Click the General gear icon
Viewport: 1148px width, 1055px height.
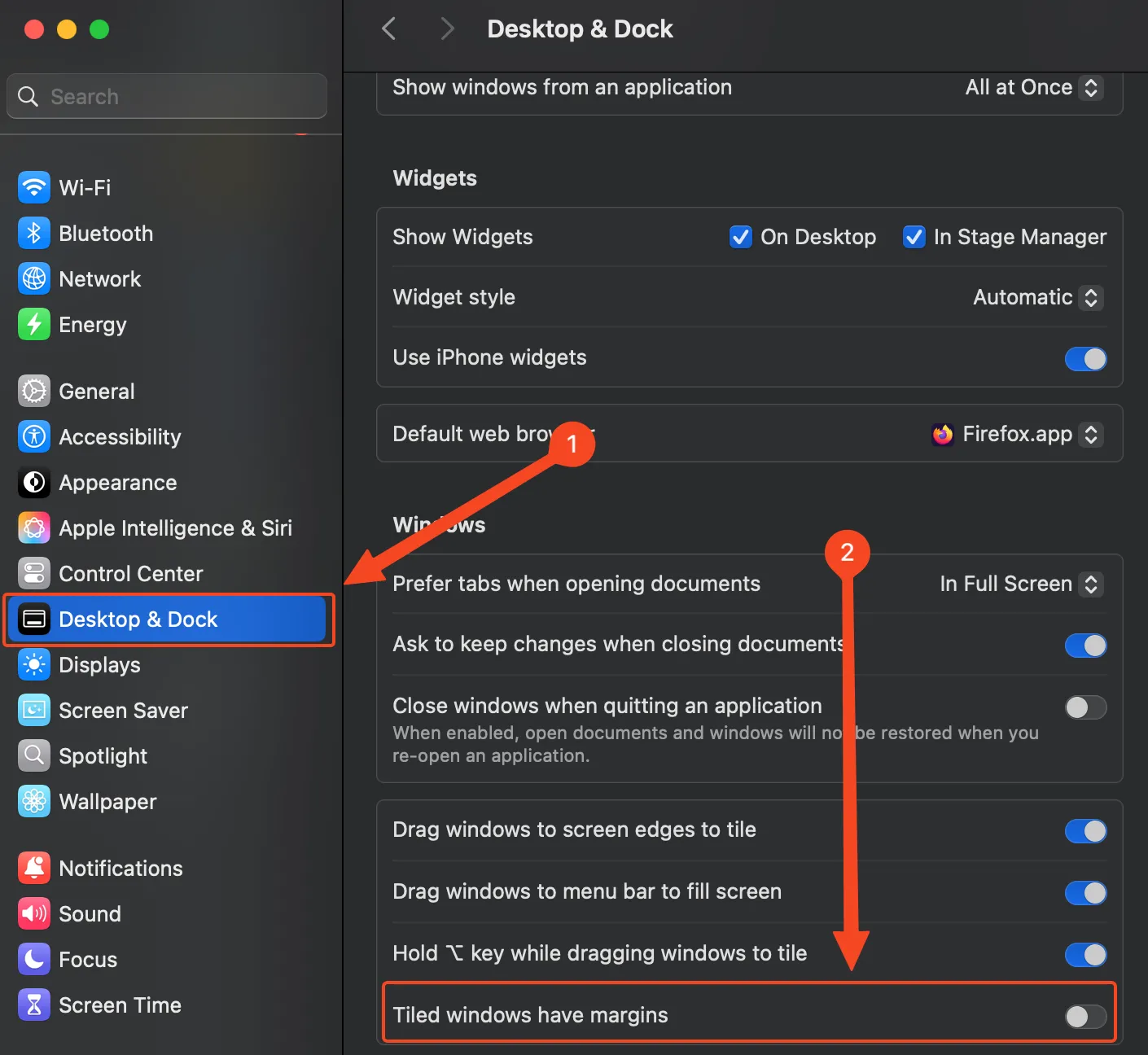pyautogui.click(x=34, y=392)
